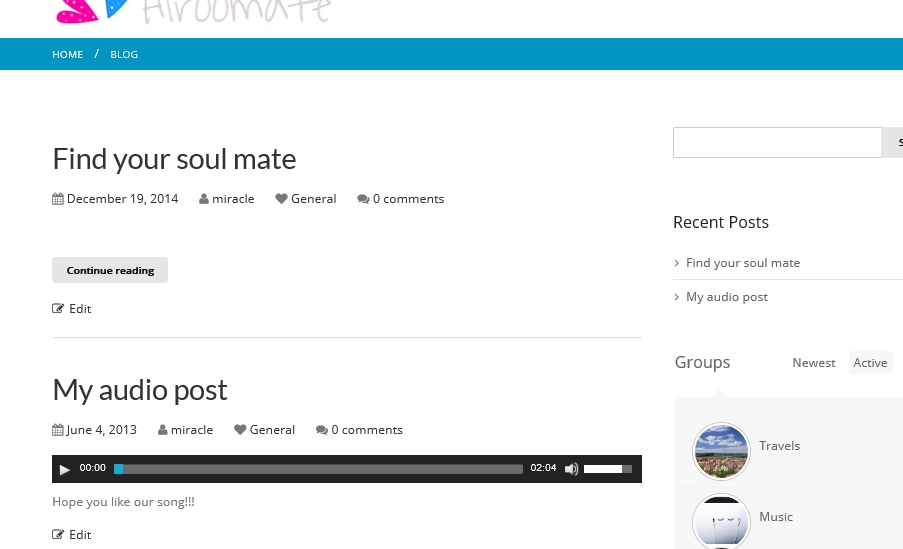Open Recent Posts link My audio post
The width and height of the screenshot is (903, 549).
[726, 297]
